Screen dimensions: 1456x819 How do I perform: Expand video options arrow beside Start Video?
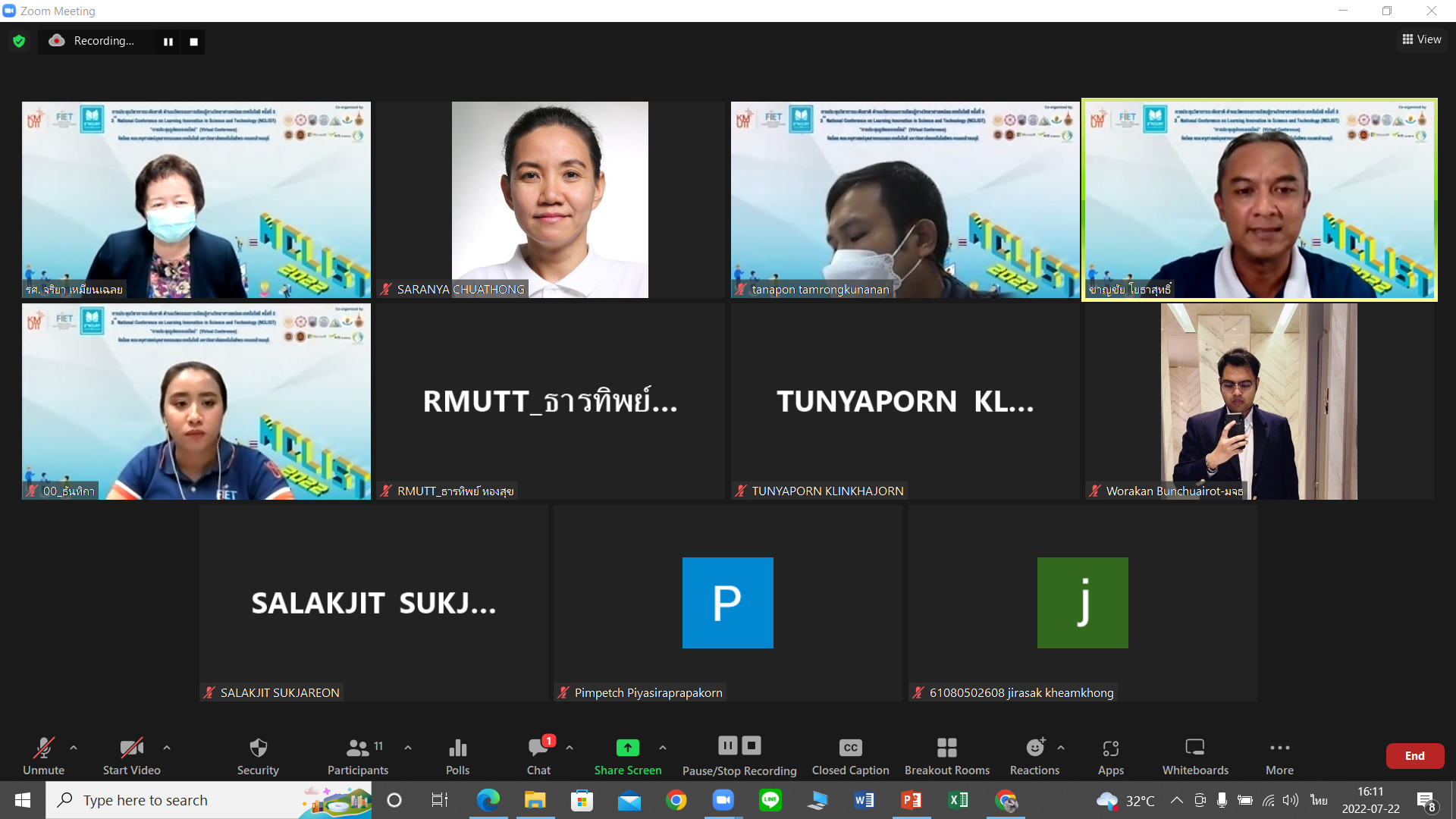coord(167,748)
